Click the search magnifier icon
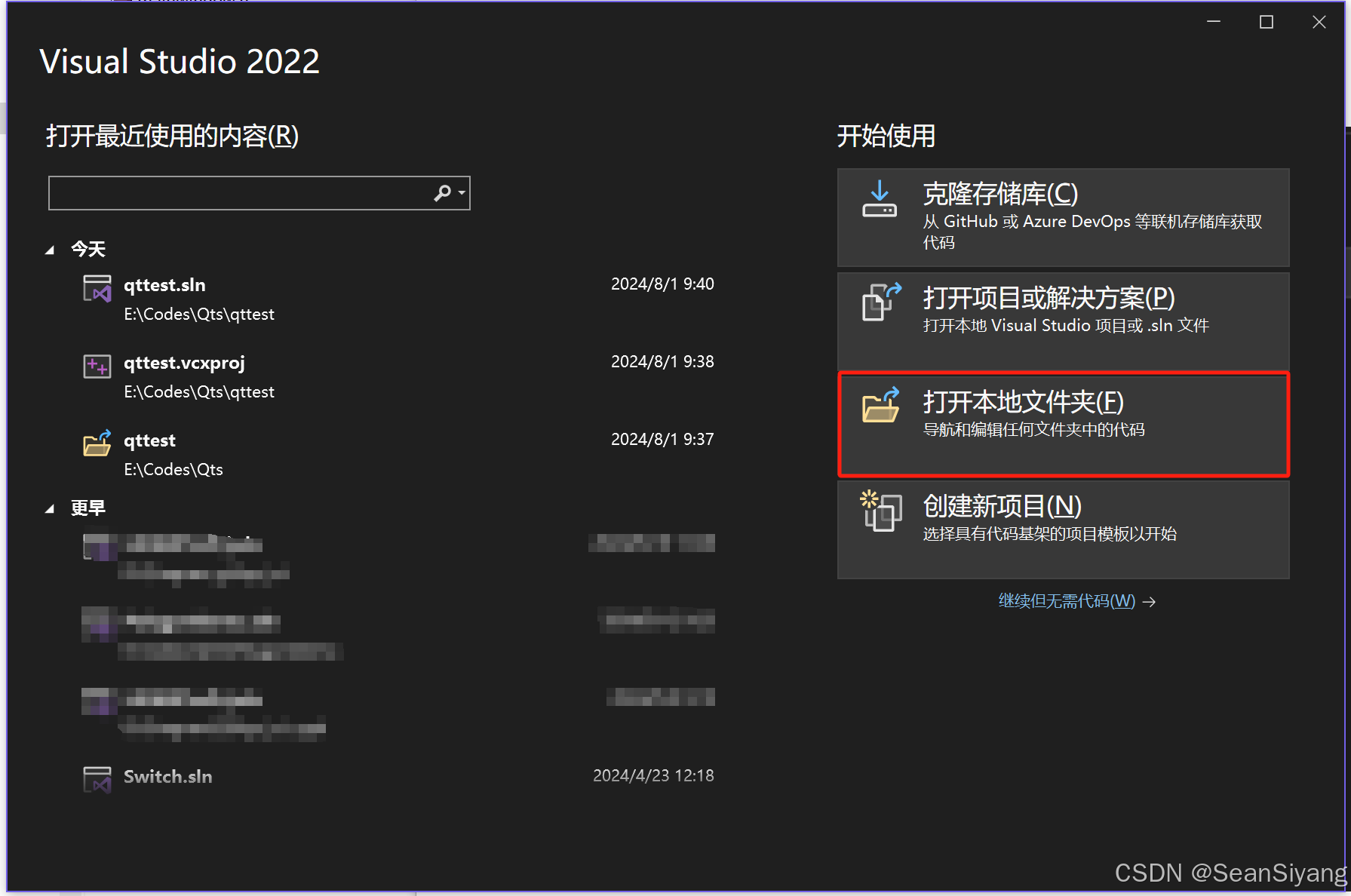This screenshot has width=1351, height=896. [442, 193]
